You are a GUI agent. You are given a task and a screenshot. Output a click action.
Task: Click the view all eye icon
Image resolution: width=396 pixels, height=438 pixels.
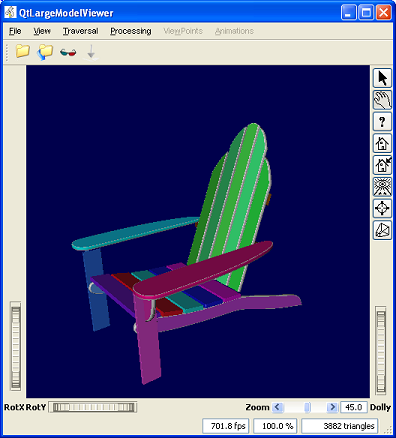[382, 186]
